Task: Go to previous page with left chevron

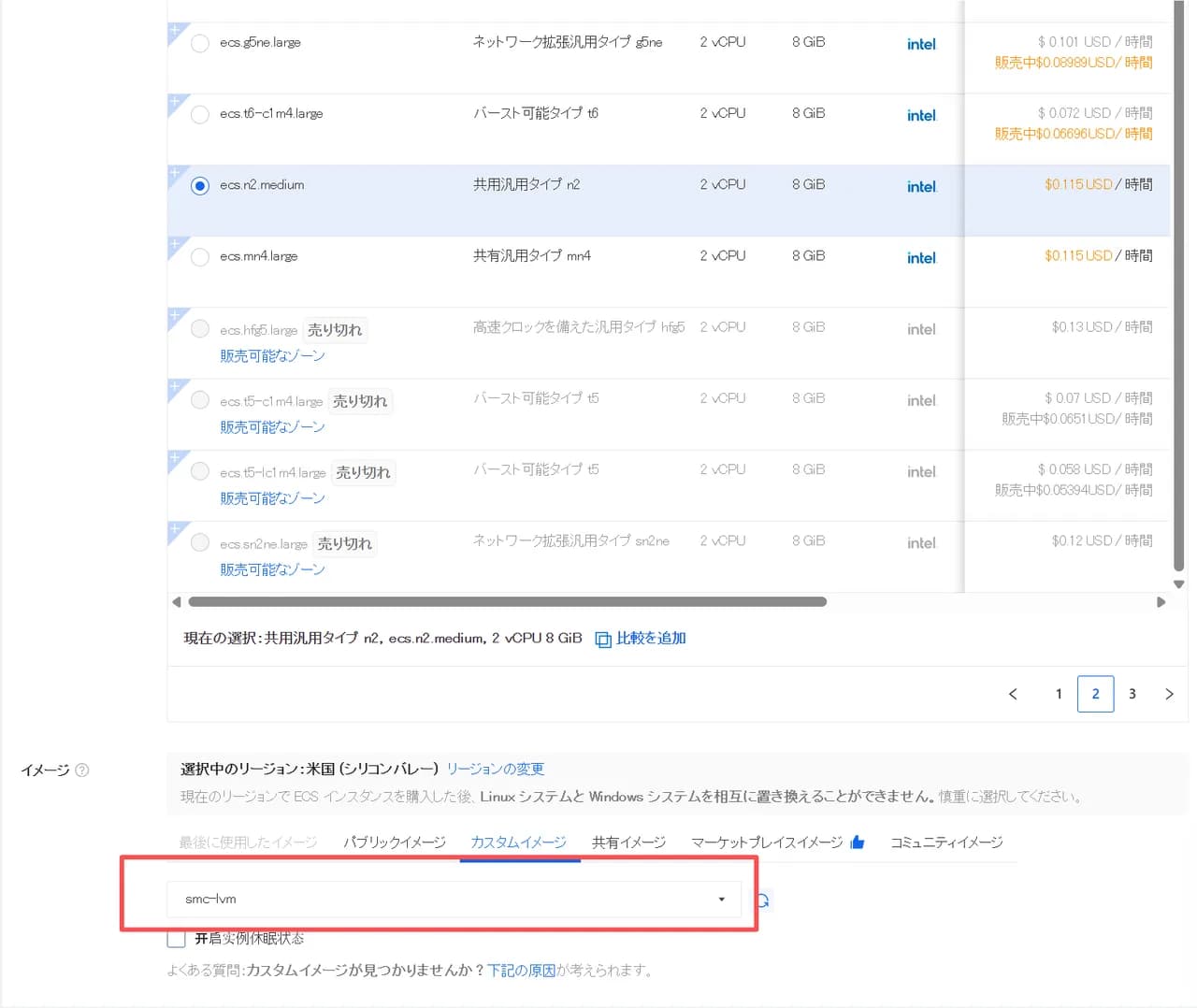Action: [x=1013, y=694]
